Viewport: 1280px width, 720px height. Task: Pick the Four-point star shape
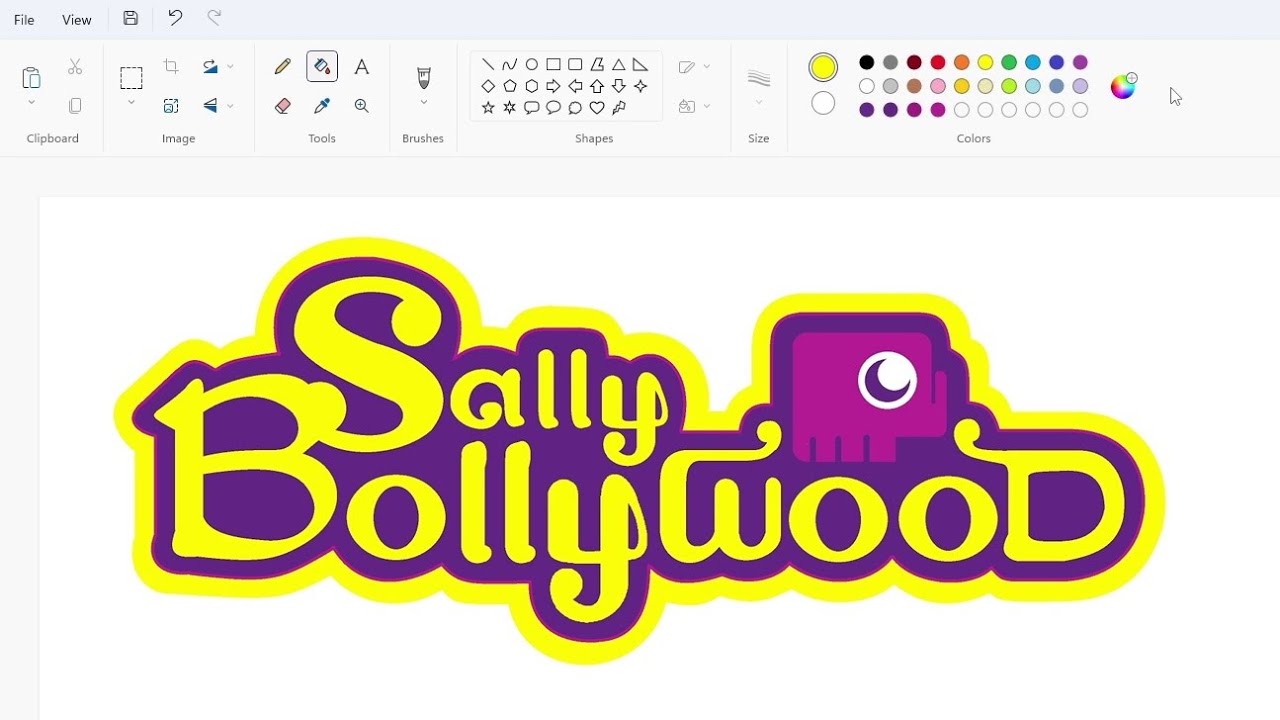click(641, 86)
